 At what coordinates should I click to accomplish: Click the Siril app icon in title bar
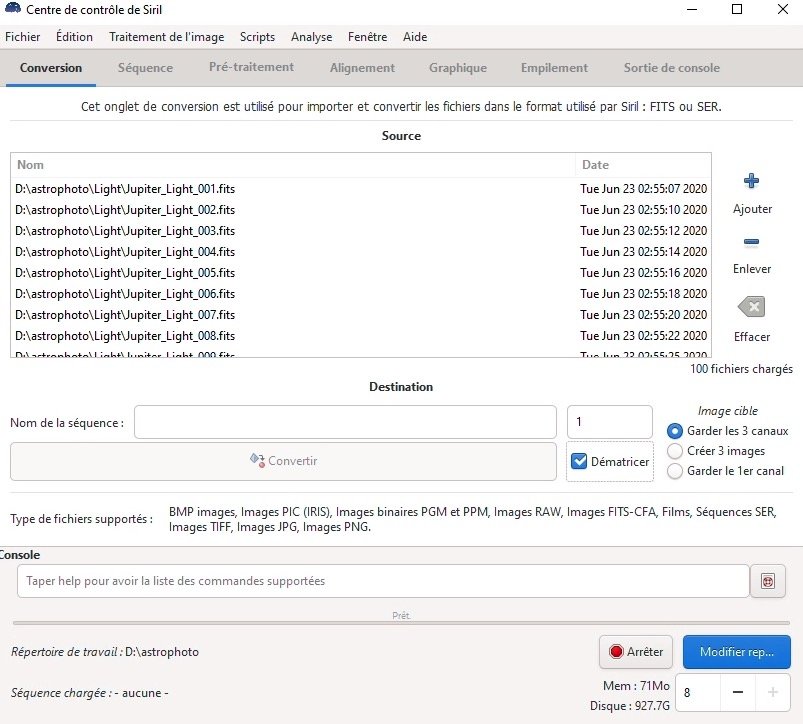coord(12,9)
